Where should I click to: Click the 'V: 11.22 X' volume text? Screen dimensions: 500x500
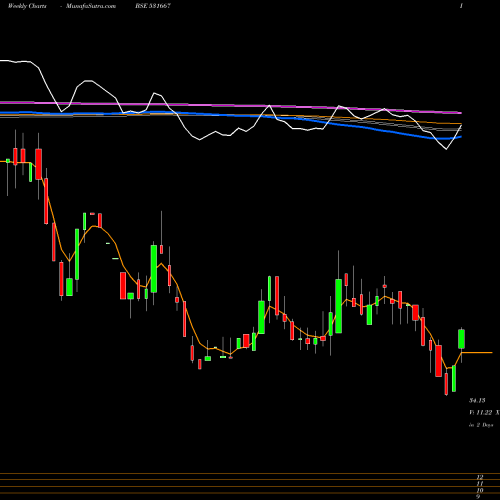pos(484,413)
